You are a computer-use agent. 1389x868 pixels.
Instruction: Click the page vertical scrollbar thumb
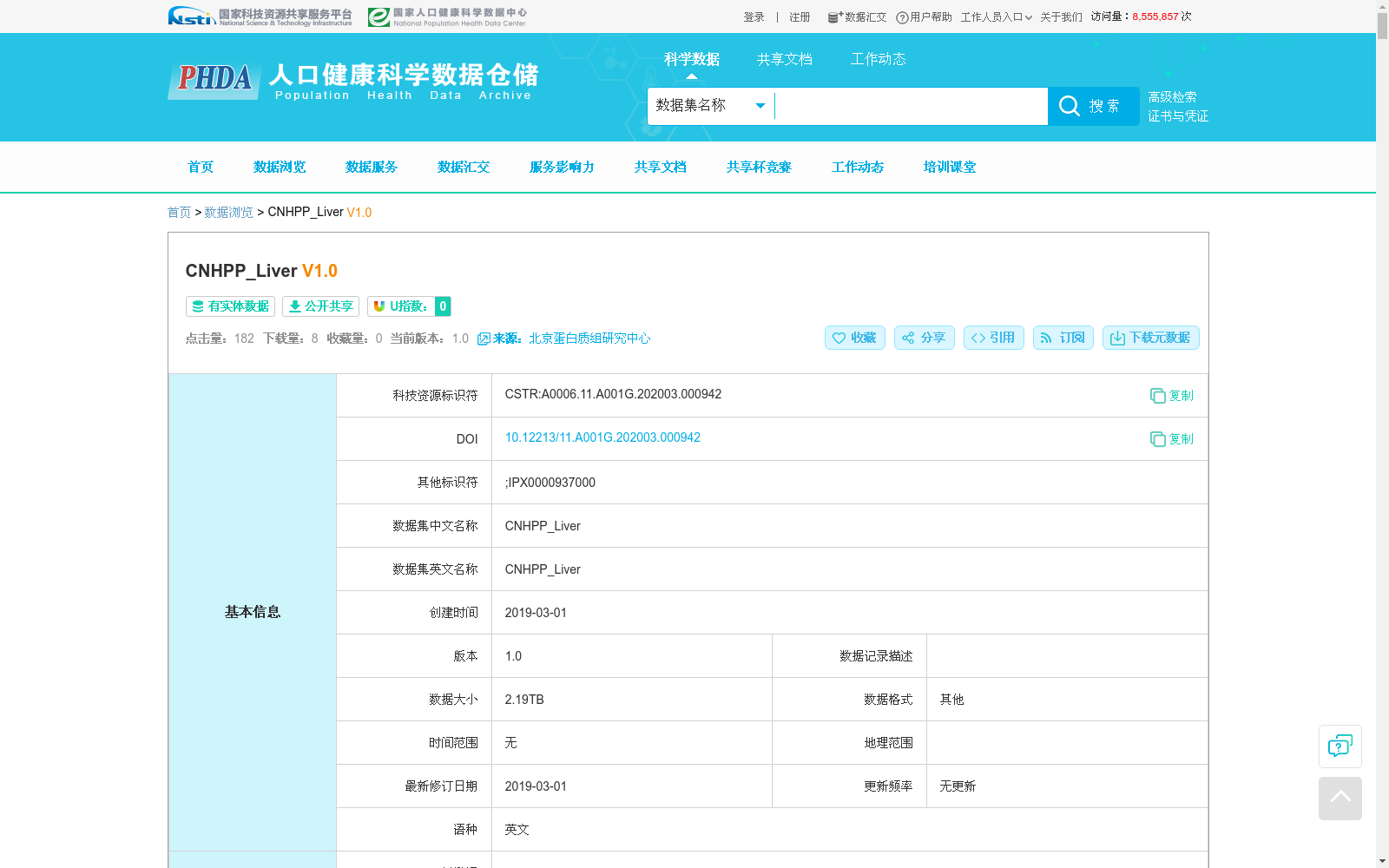(1382, 26)
